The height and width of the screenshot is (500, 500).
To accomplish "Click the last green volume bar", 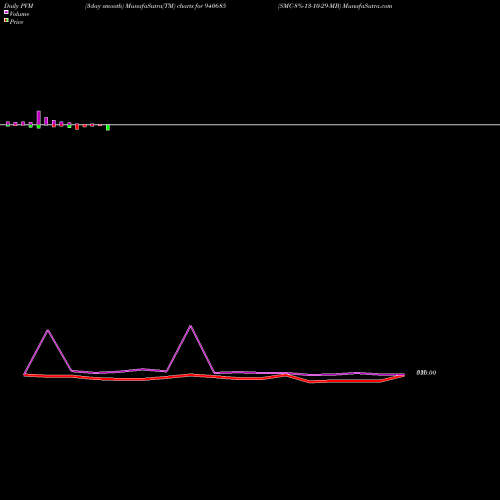I will click(x=108, y=128).
